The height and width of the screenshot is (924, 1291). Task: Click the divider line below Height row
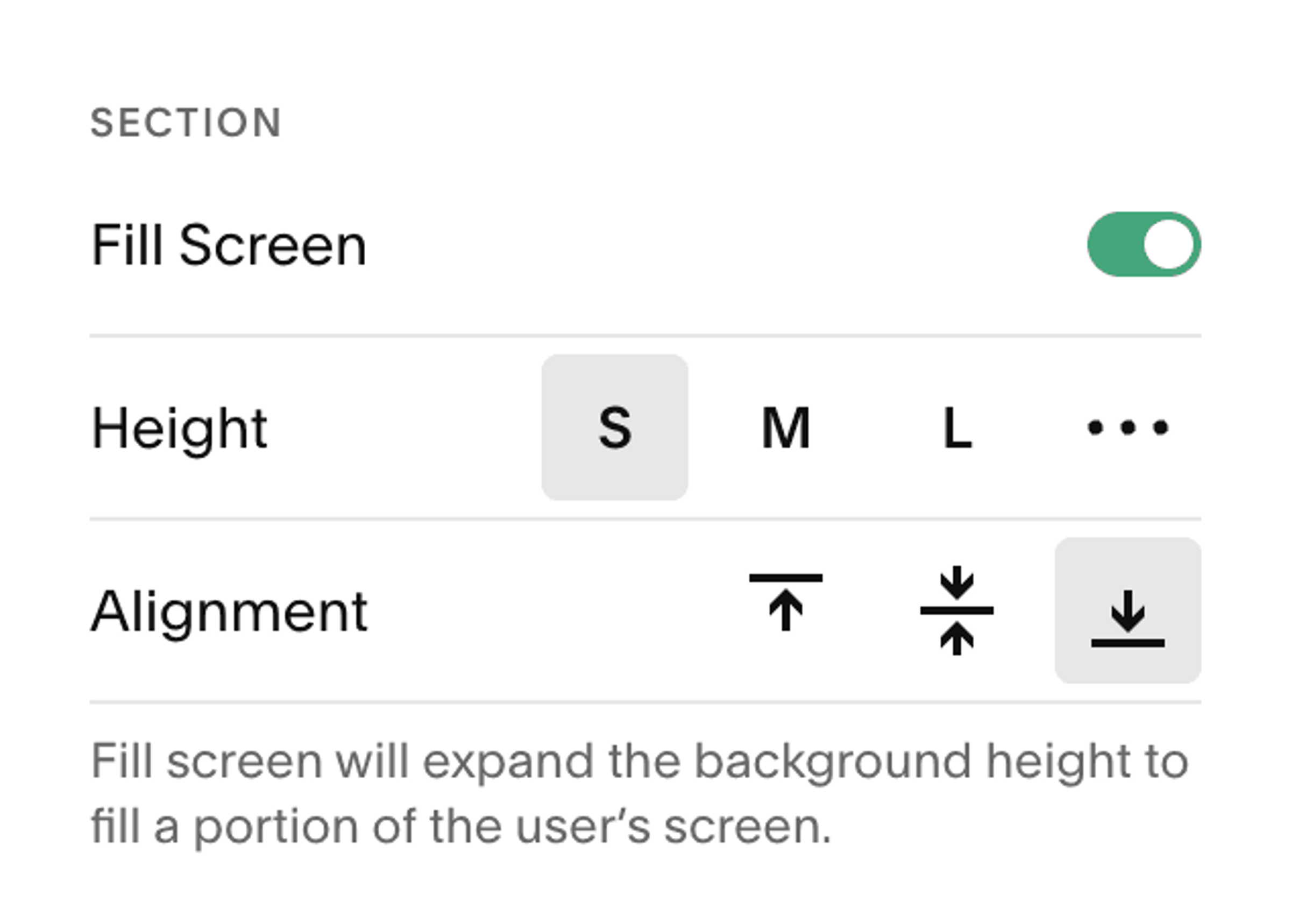[645, 519]
